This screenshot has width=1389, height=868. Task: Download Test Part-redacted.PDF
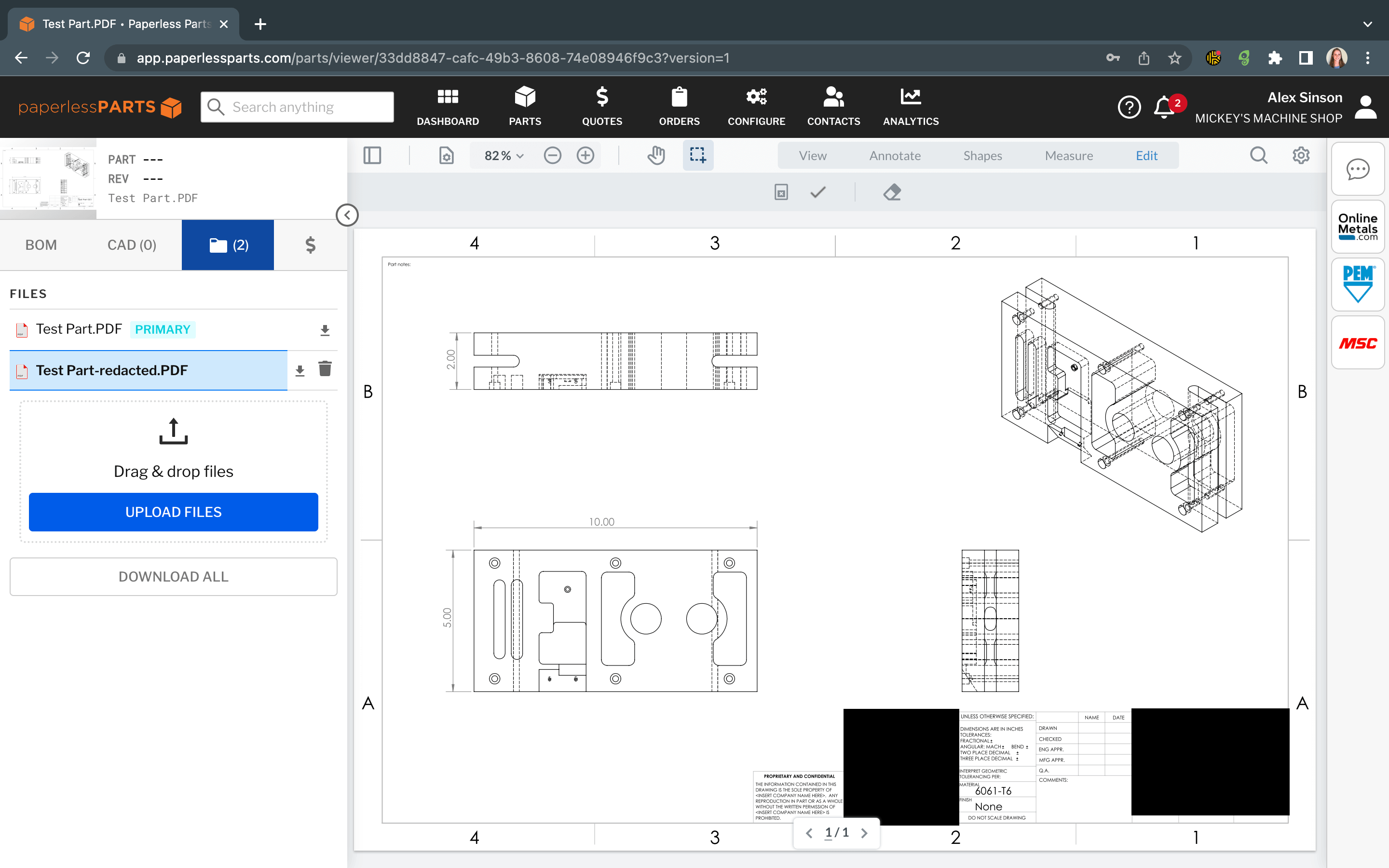click(x=300, y=370)
